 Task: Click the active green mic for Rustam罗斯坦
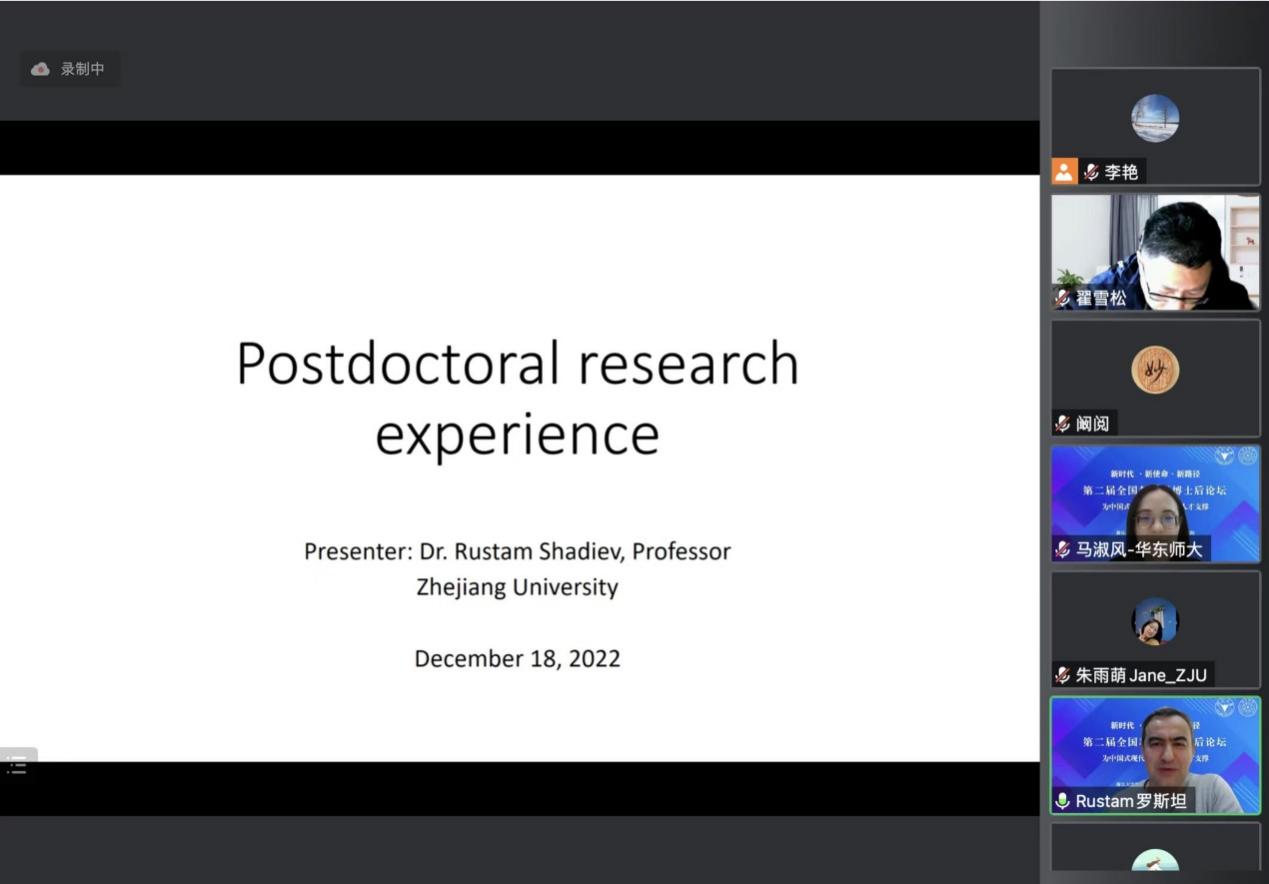click(x=1063, y=801)
